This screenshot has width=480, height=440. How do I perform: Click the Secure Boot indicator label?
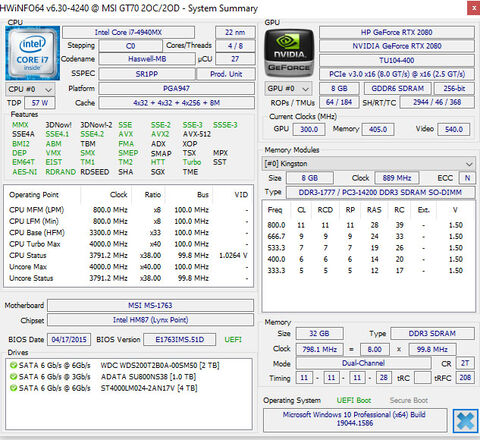click(409, 400)
